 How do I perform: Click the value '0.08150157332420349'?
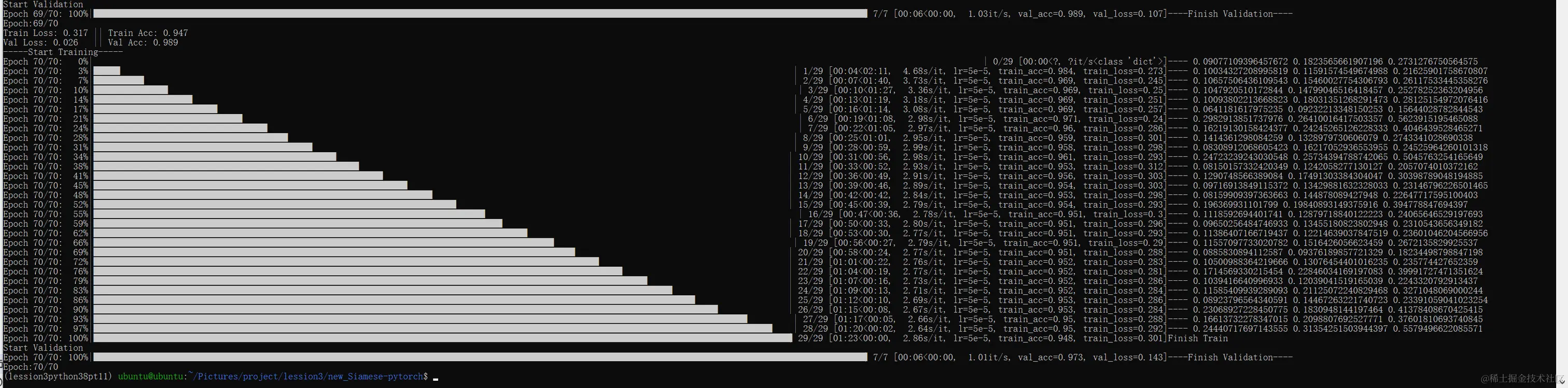pyautogui.click(x=1240, y=167)
